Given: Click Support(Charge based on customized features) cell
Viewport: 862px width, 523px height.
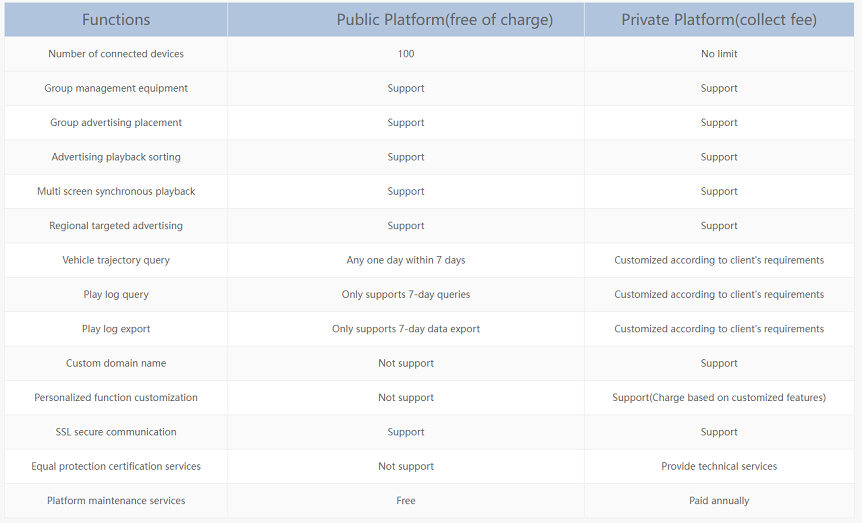Looking at the screenshot, I should tap(719, 398).
